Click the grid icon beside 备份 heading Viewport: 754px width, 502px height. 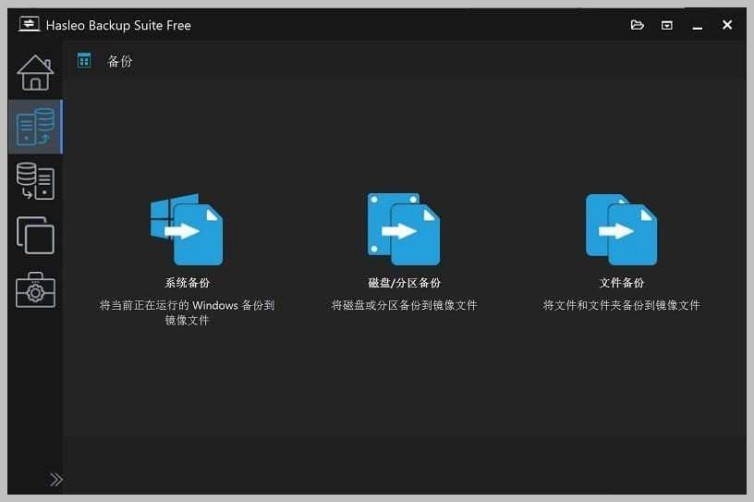(84, 61)
